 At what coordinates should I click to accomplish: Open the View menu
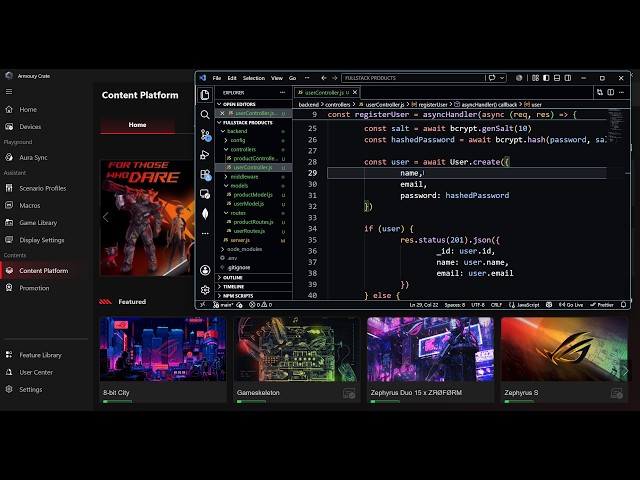[x=276, y=78]
